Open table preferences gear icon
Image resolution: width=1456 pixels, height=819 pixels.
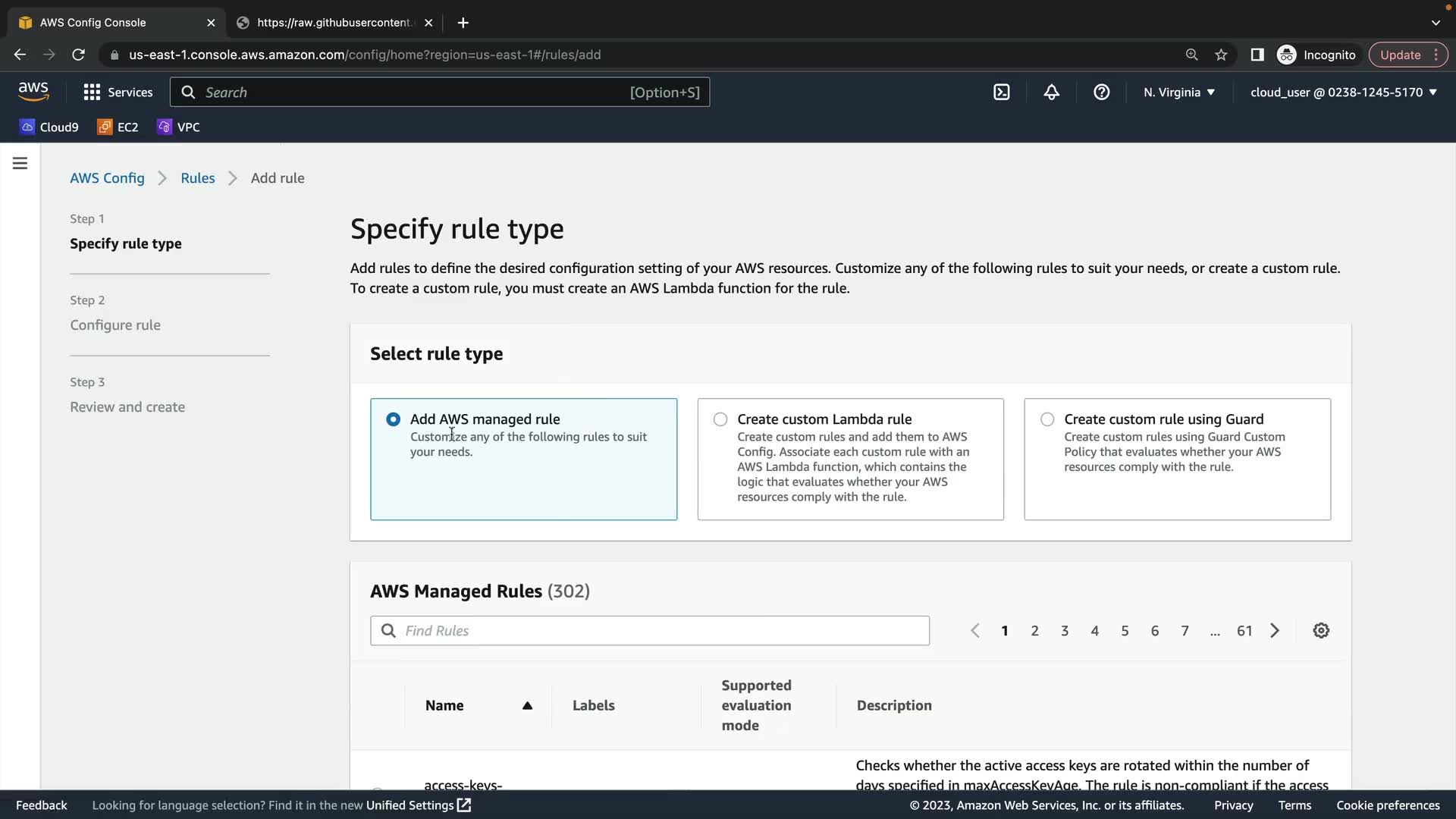coord(1321,631)
